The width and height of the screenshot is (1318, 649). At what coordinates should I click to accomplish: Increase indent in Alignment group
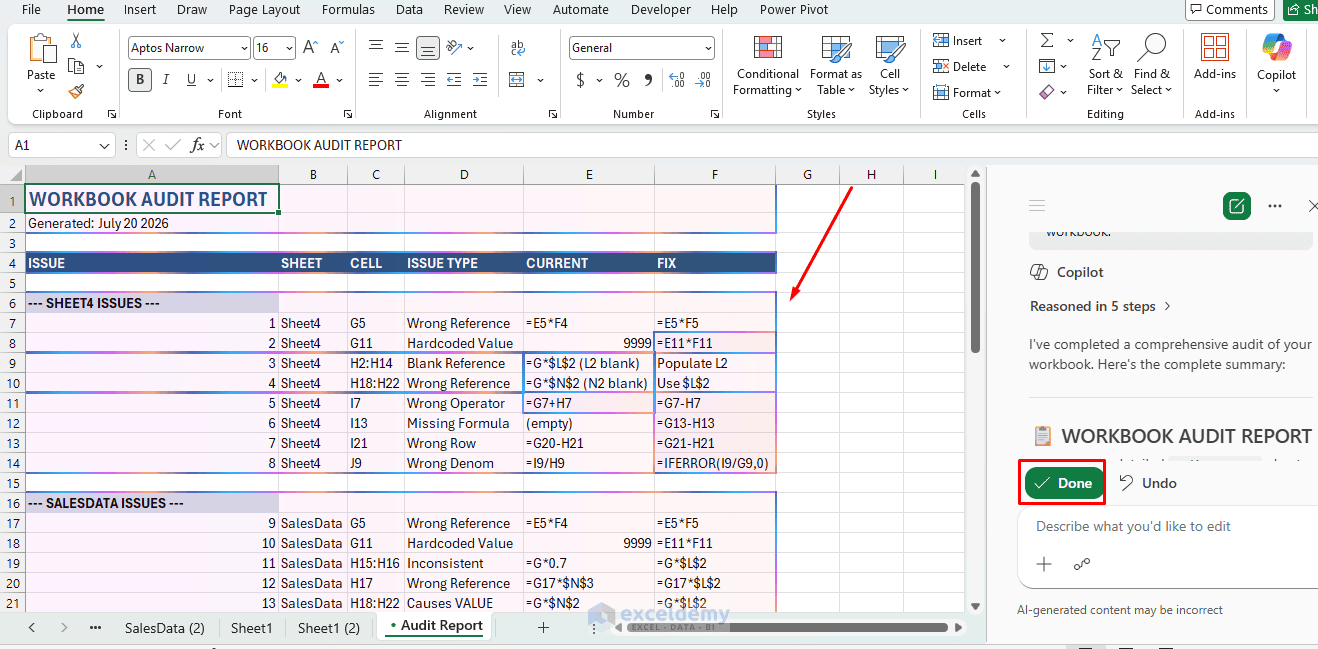pos(482,80)
